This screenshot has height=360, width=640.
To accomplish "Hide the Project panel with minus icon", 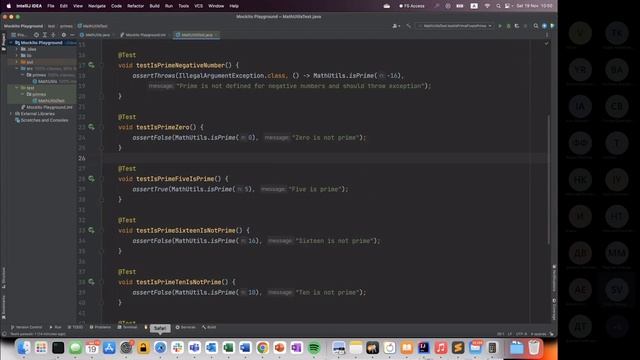I will point(72,35).
